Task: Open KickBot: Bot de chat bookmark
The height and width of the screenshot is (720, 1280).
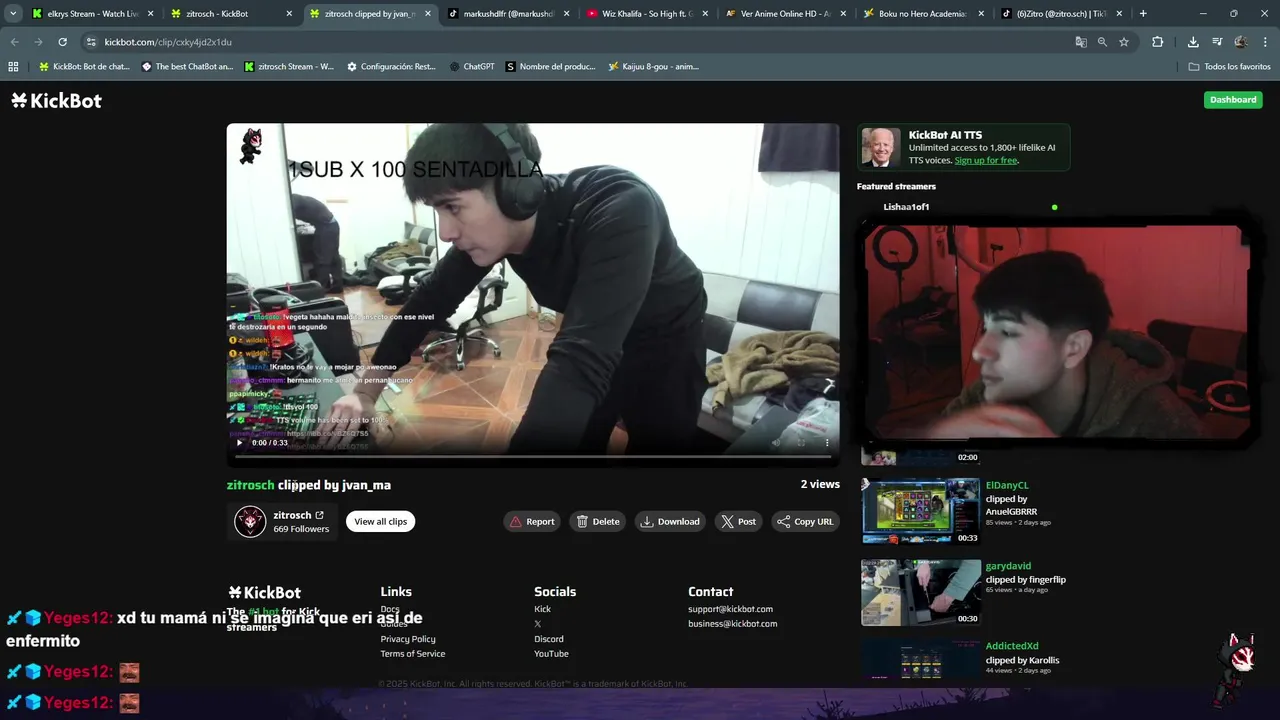Action: click(x=84, y=66)
